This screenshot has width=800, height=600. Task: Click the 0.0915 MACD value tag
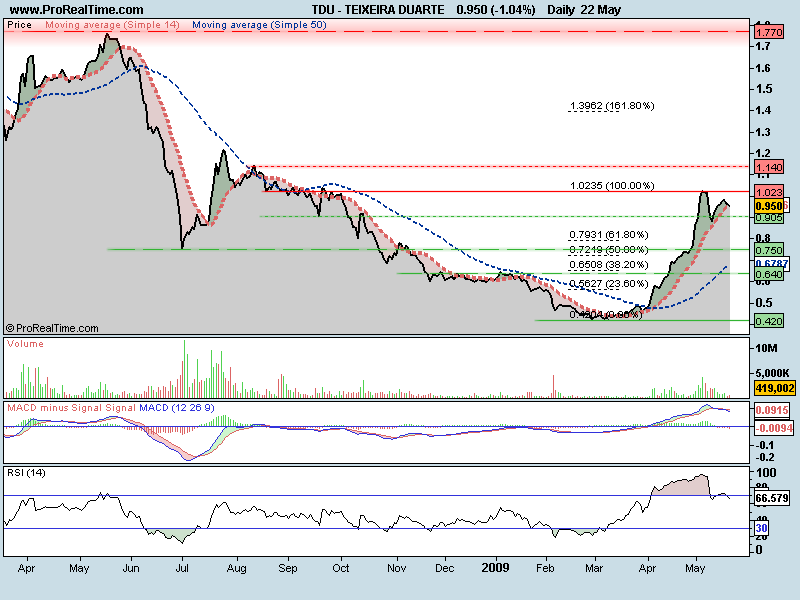click(772, 410)
